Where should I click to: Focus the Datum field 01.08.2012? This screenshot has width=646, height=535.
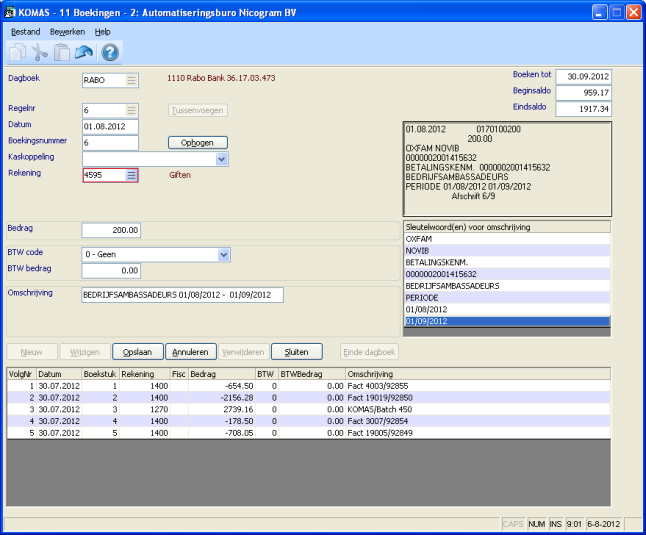coord(110,126)
